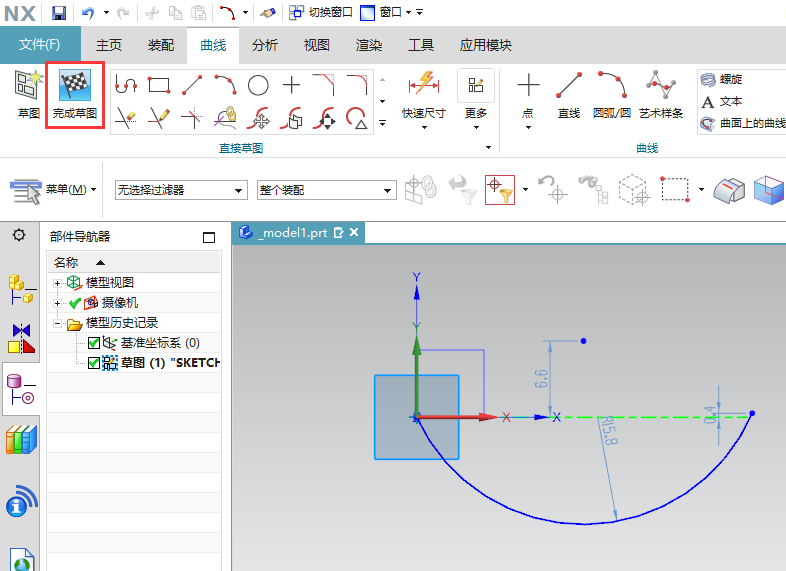Click the Assembly Navigator sidebar icon
This screenshot has width=786, height=571.
pyautogui.click(x=19, y=289)
